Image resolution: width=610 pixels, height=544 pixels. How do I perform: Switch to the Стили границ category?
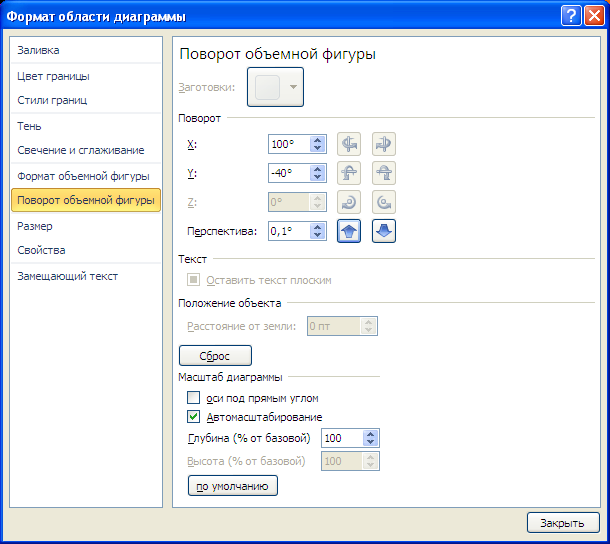click(86, 100)
